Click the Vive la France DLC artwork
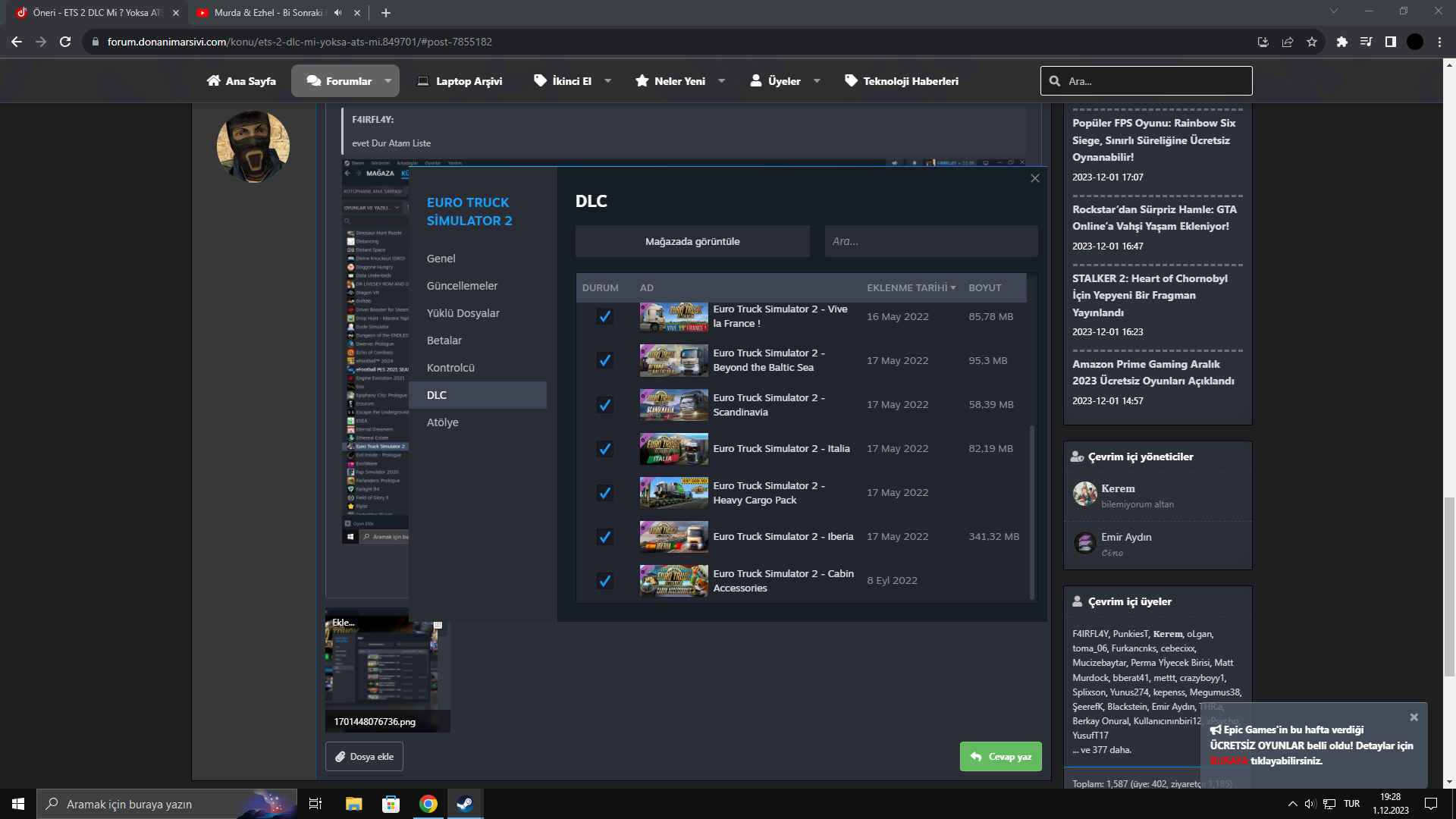Screen dimensions: 1456x819 [673, 317]
